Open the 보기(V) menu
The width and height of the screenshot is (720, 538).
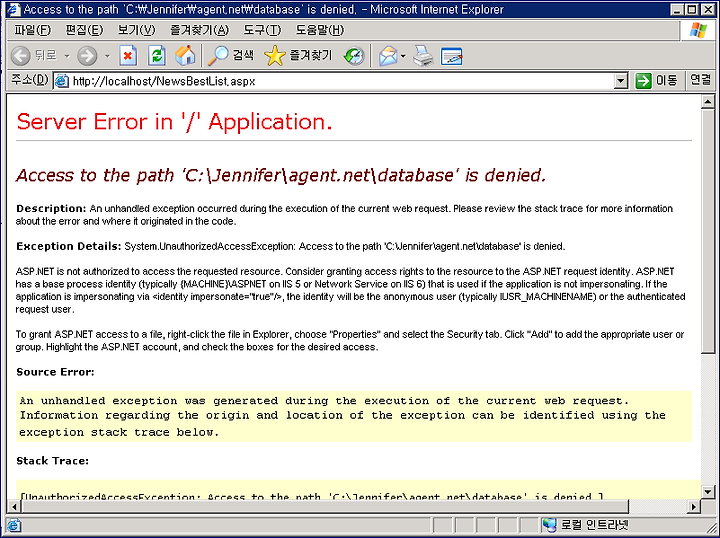pyautogui.click(x=136, y=30)
